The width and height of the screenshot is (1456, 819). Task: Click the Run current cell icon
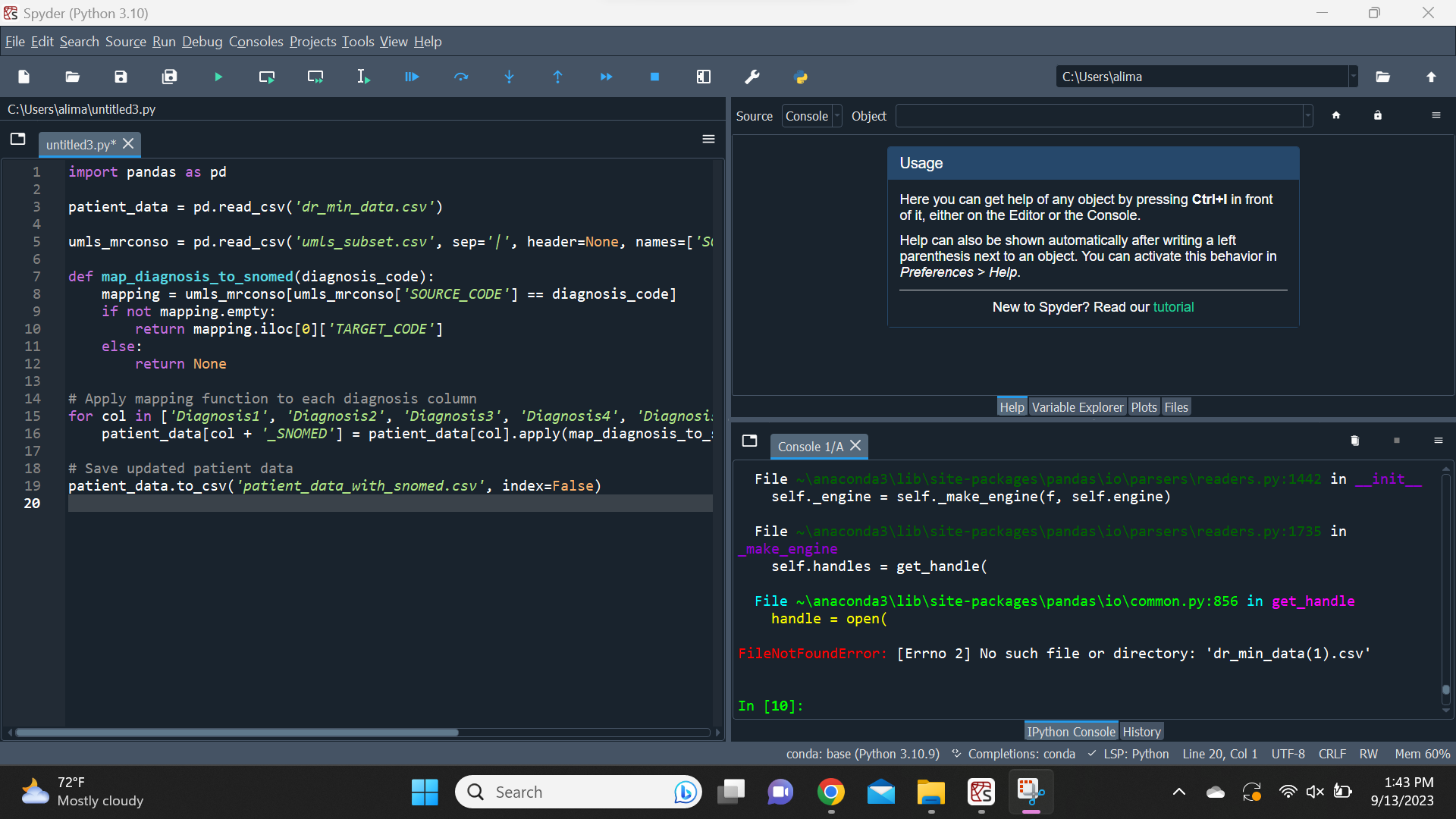(267, 77)
